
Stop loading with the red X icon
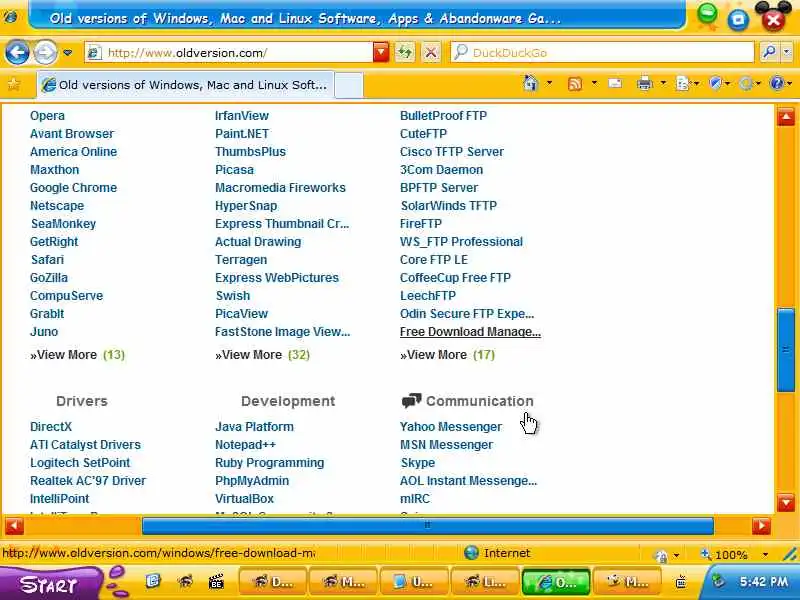pos(431,53)
